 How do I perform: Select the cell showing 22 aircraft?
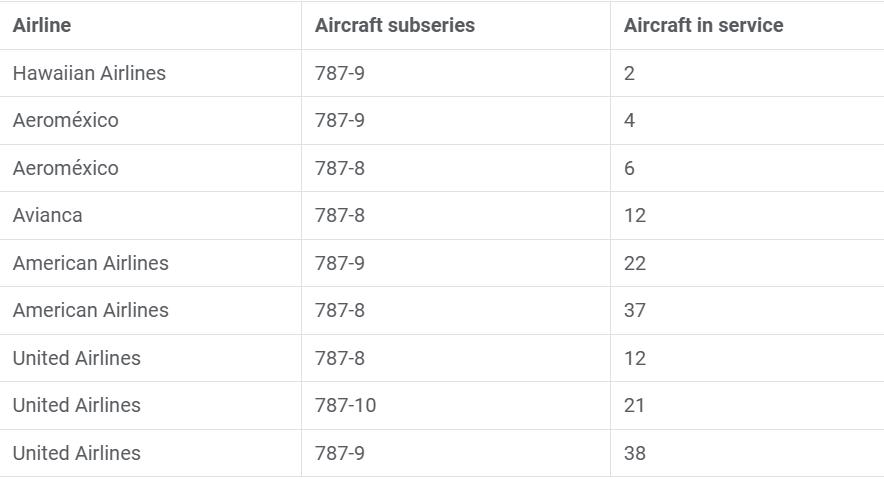coord(634,263)
